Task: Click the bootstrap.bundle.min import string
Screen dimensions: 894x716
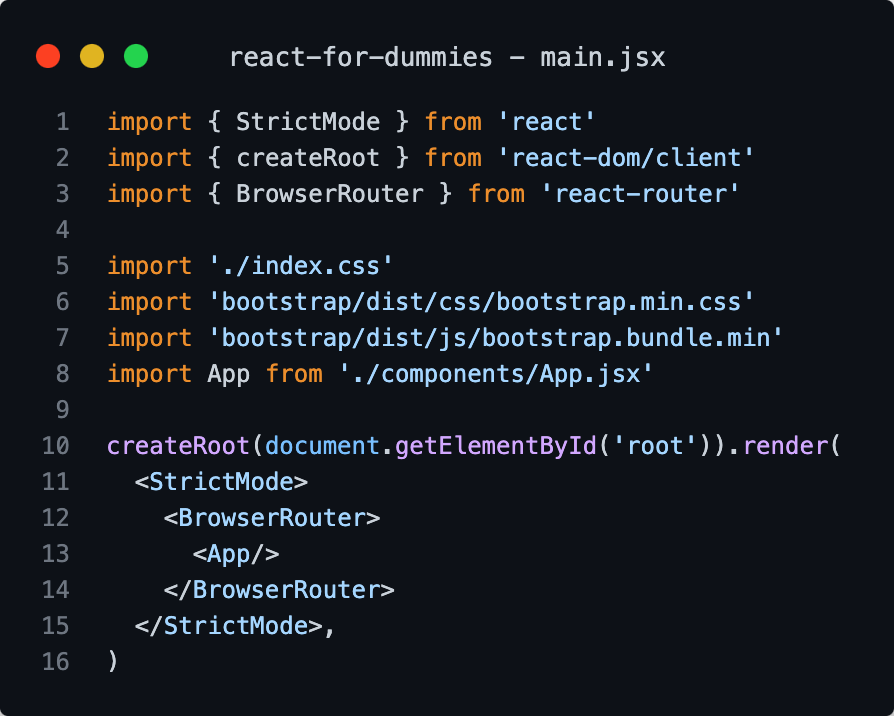Action: pos(495,337)
